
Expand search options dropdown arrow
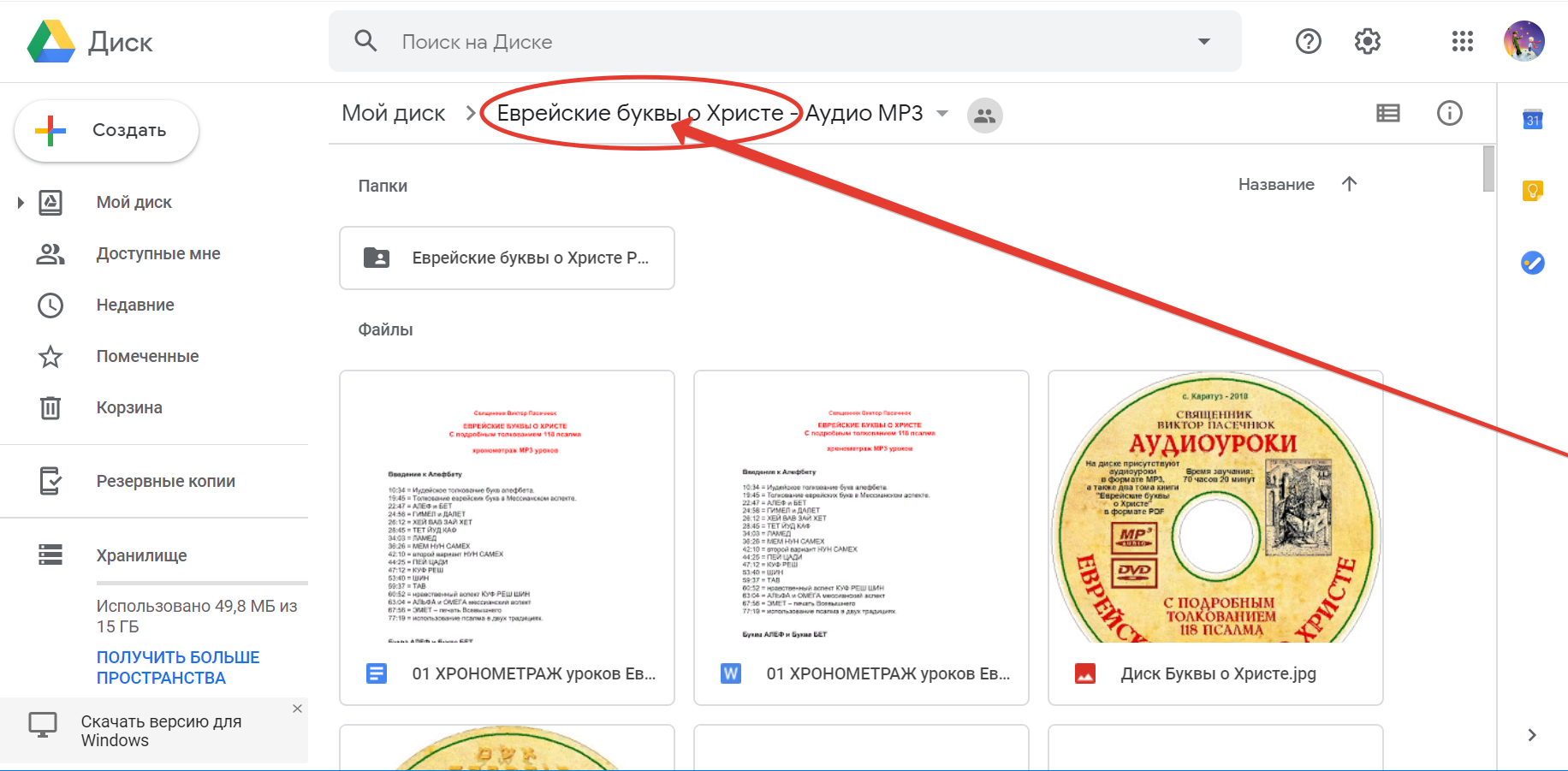tap(1203, 41)
